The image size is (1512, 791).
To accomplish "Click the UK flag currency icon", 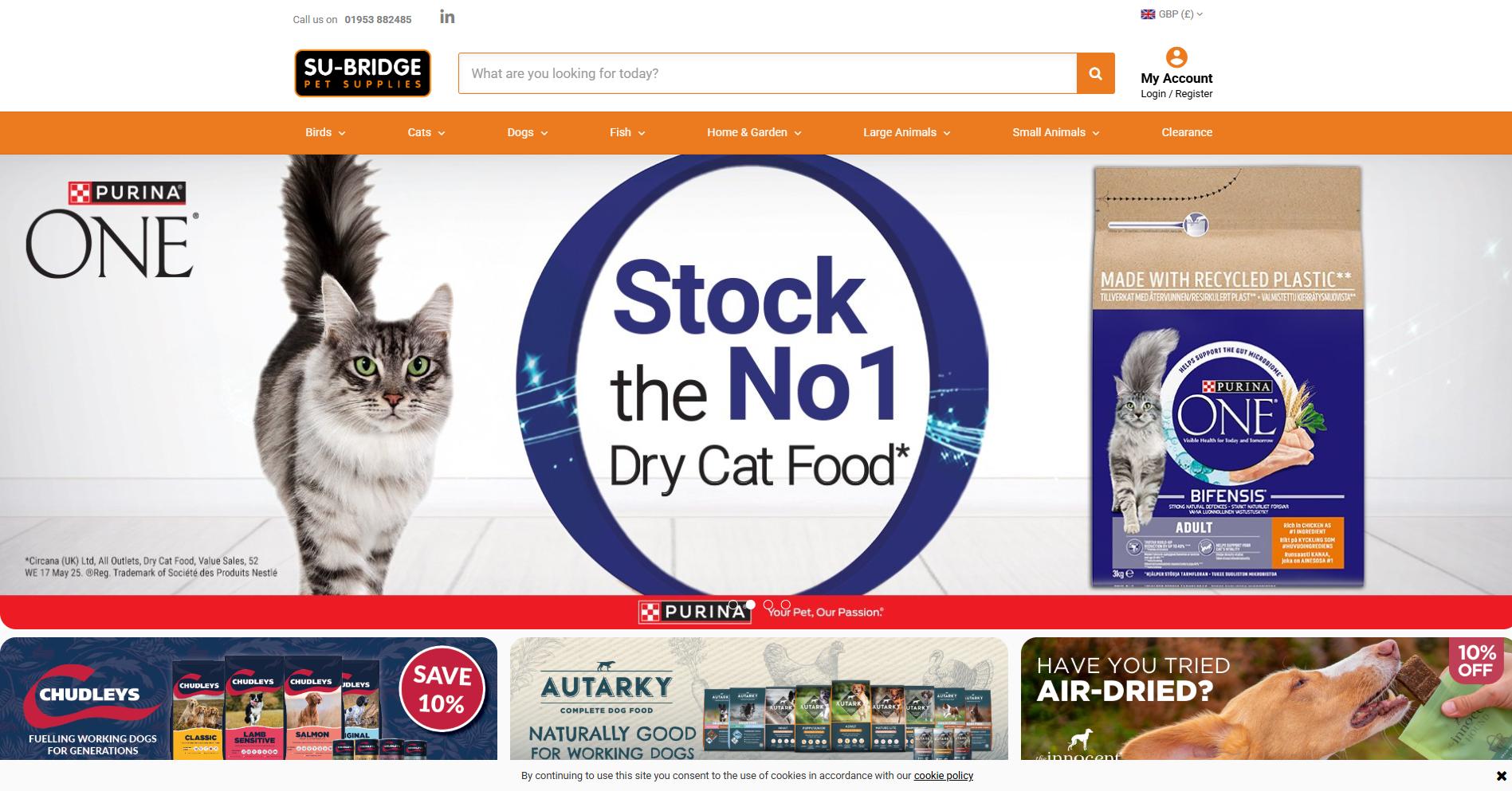I will pos(1148,14).
